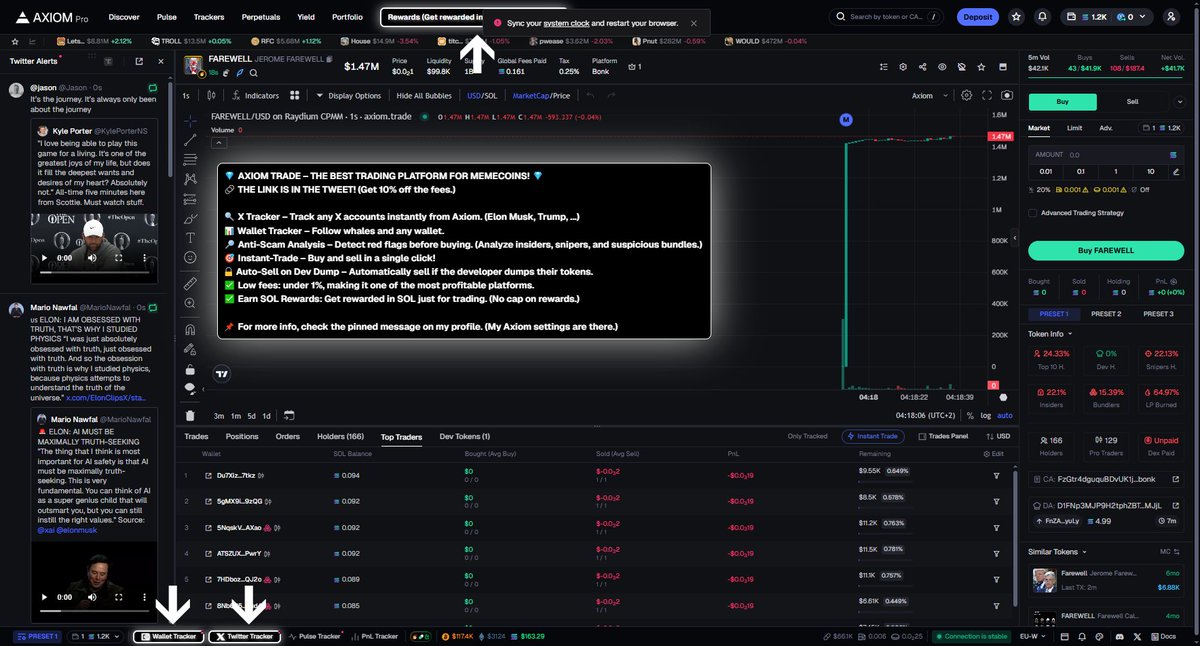Take a chart snapshot with camera icon
1200x646 pixels.
[1006, 96]
